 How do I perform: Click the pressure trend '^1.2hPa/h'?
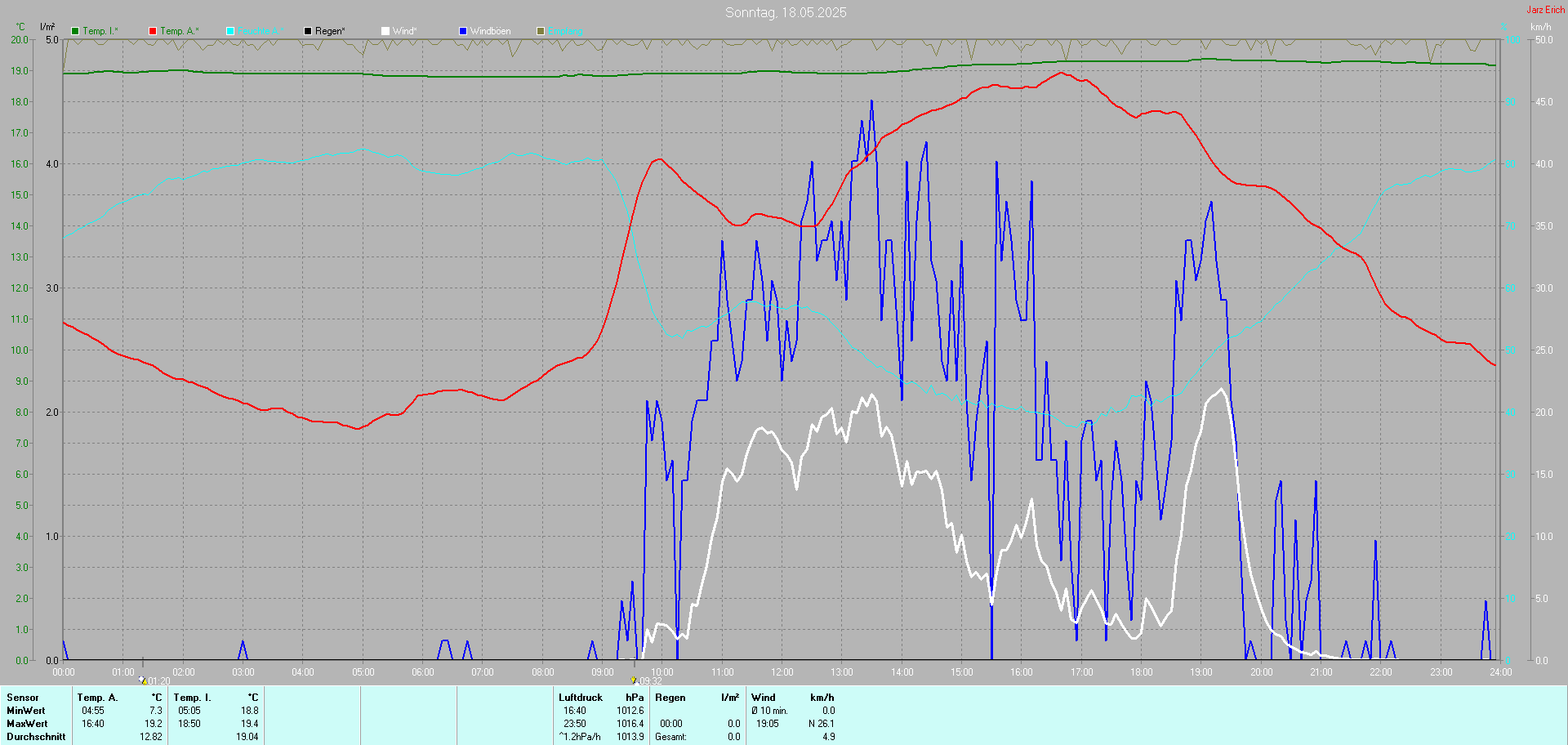point(580,737)
